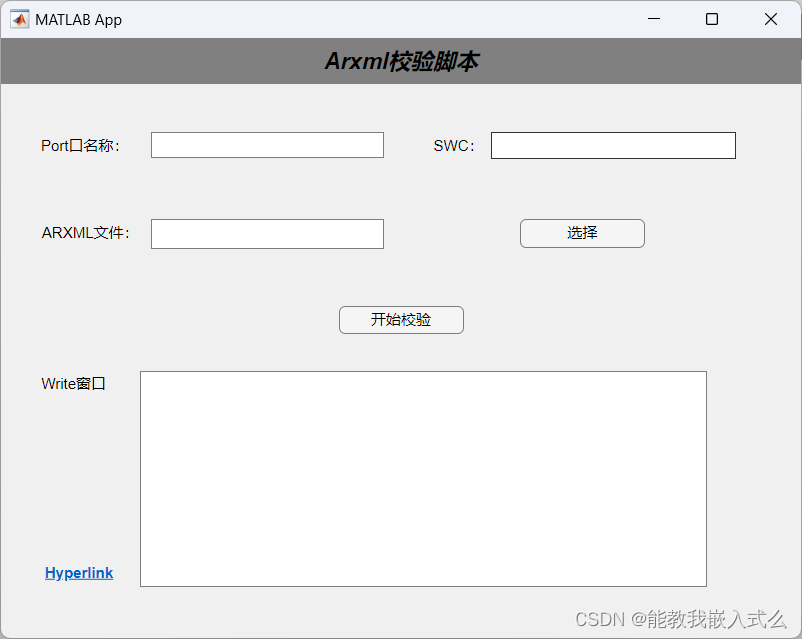Image resolution: width=802 pixels, height=639 pixels.
Task: Click the ARXML文件 label
Action: 86,233
